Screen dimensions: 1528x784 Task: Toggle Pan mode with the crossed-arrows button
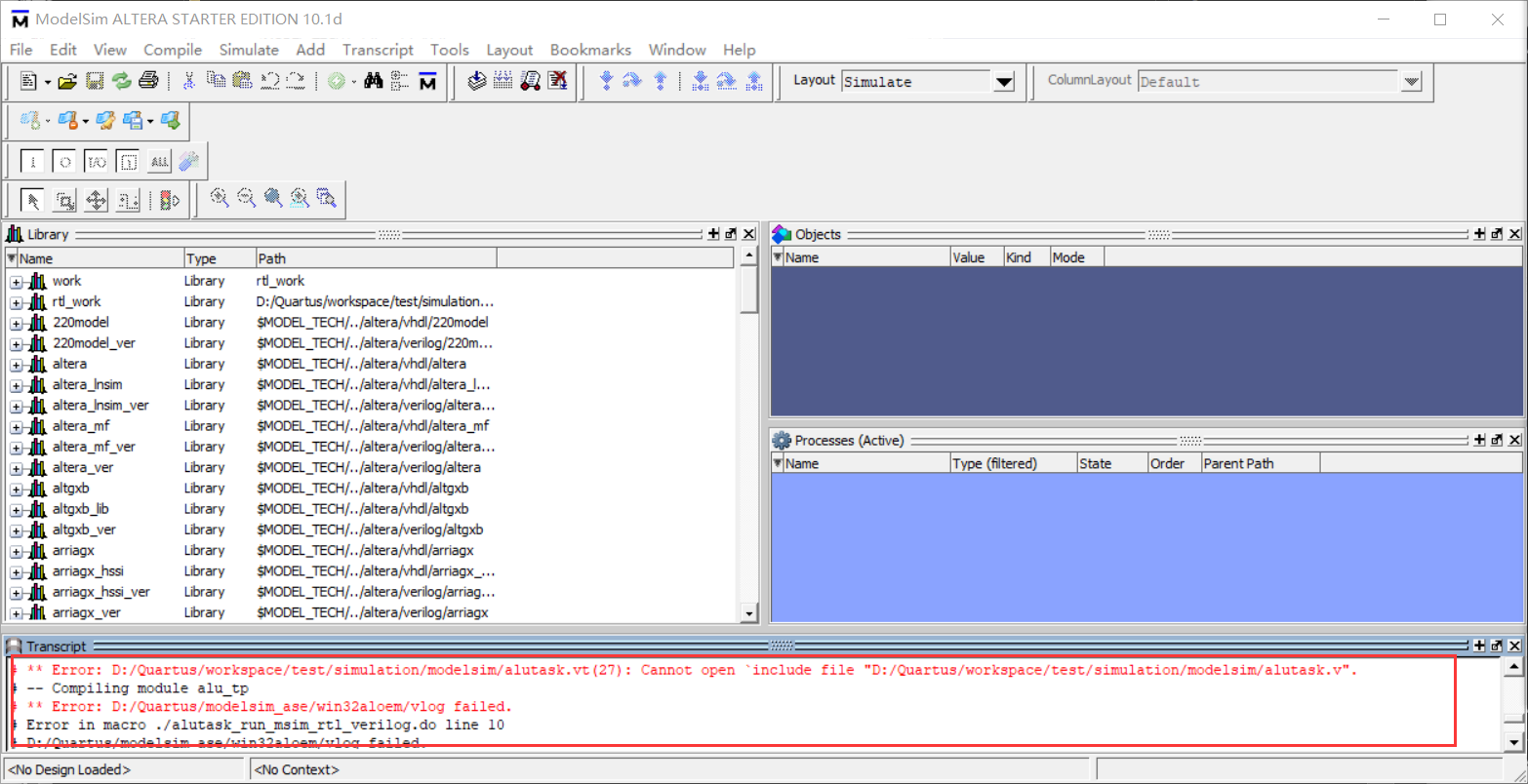[98, 199]
